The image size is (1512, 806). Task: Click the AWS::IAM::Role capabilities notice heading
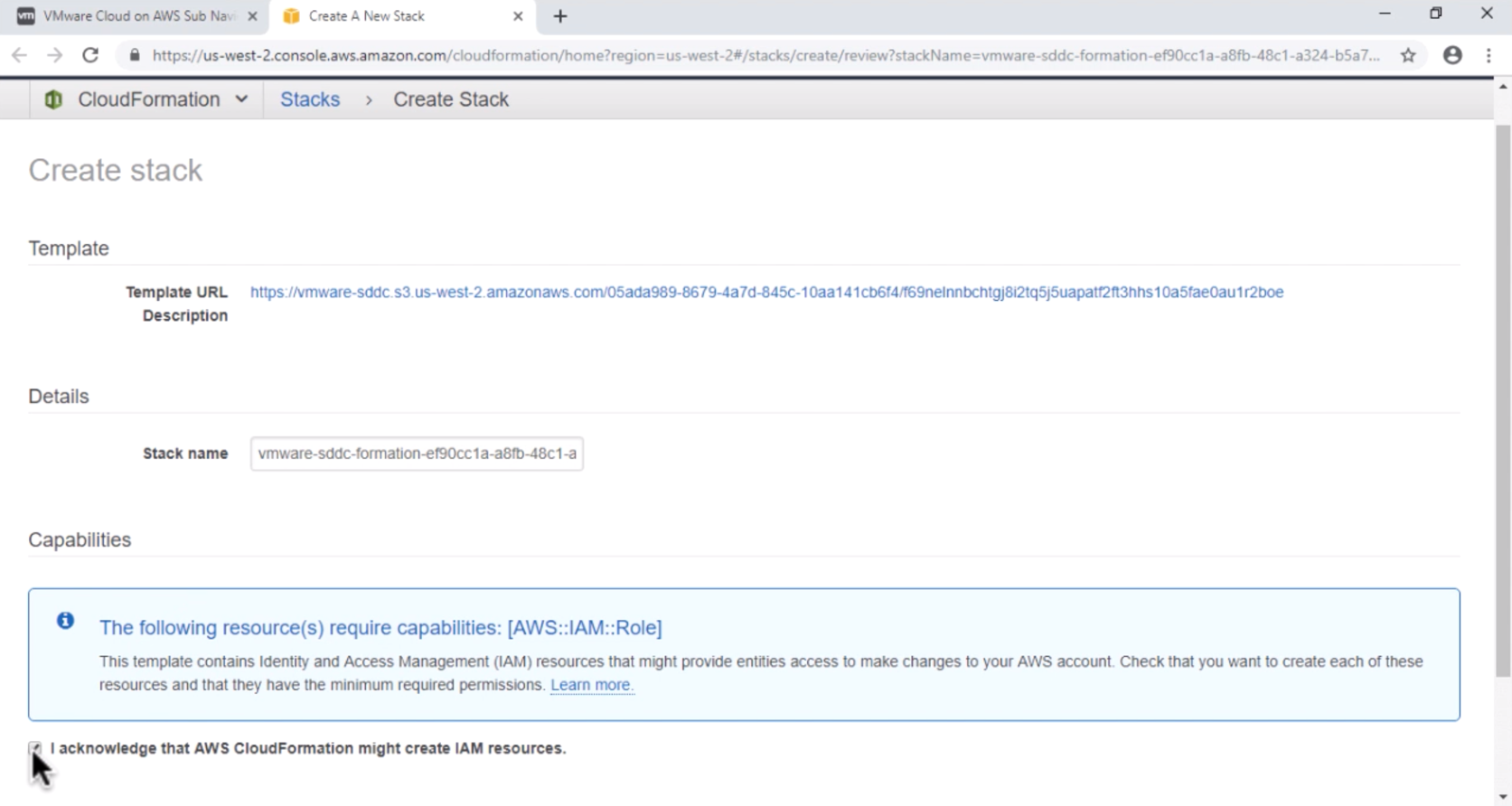pyautogui.click(x=380, y=627)
